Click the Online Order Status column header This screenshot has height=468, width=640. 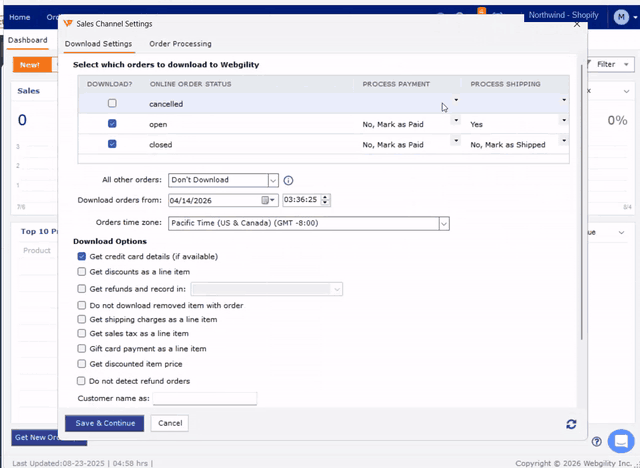coord(190,84)
